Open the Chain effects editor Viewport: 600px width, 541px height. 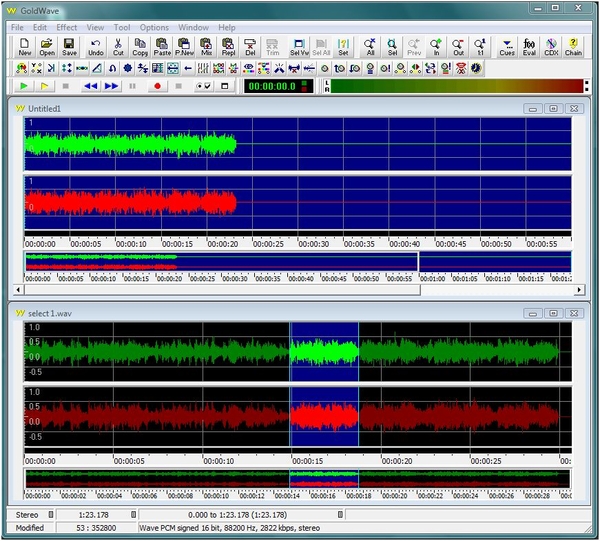click(x=573, y=46)
